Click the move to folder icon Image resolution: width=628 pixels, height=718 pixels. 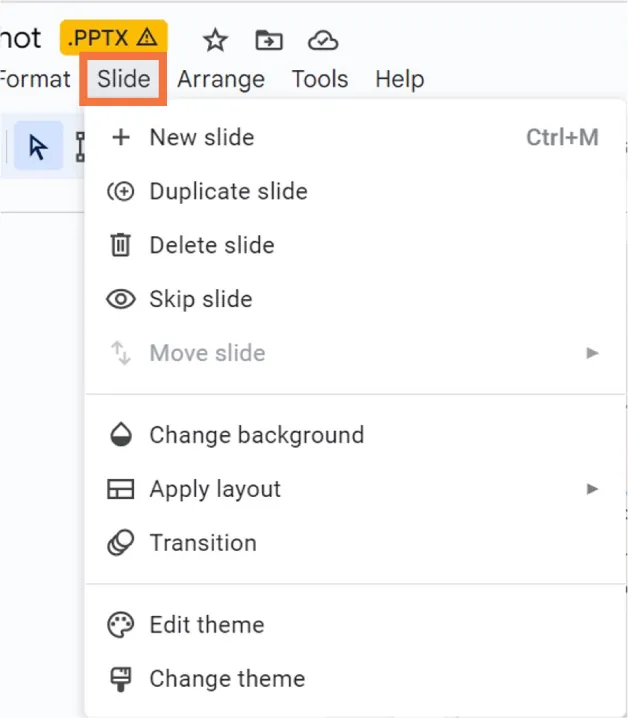tap(269, 40)
